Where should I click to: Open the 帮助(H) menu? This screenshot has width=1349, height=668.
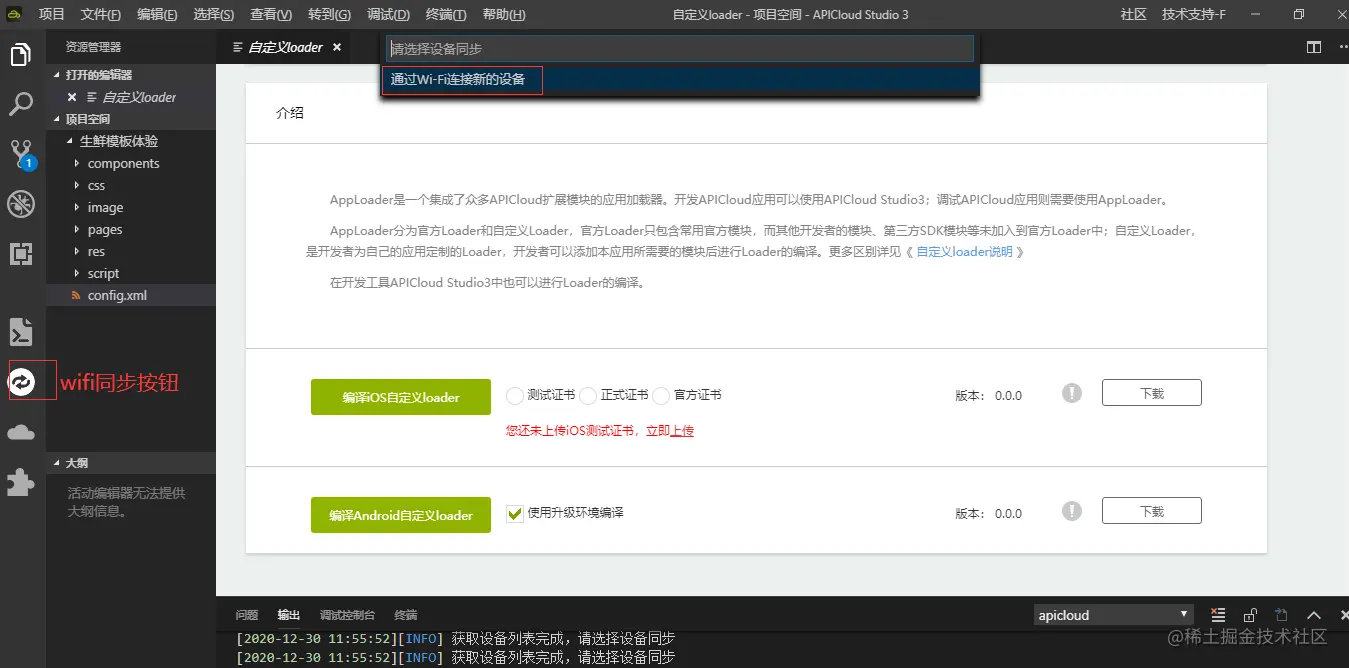[x=504, y=15]
